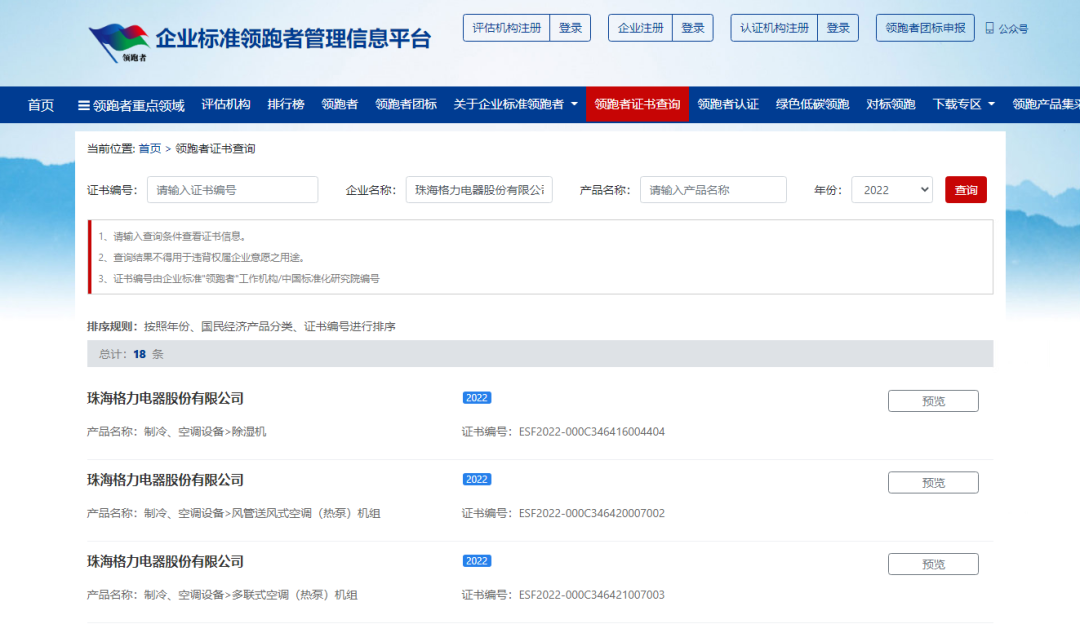Preview the 多联式空调 certificate
This screenshot has height=624, width=1080.
[x=932, y=564]
